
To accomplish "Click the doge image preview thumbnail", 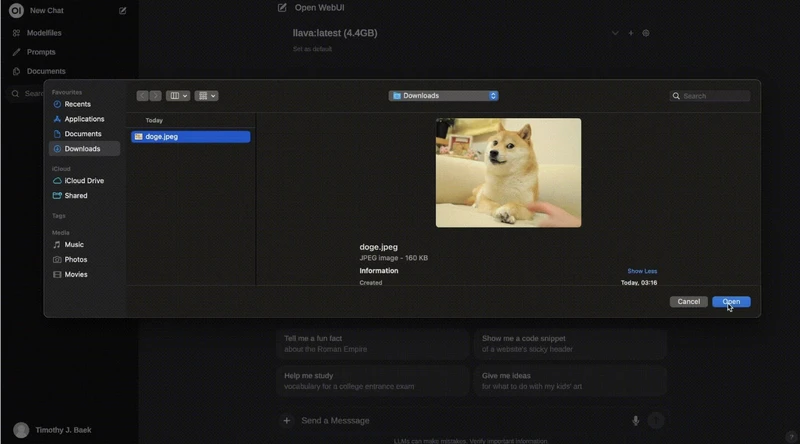I will click(x=508, y=172).
